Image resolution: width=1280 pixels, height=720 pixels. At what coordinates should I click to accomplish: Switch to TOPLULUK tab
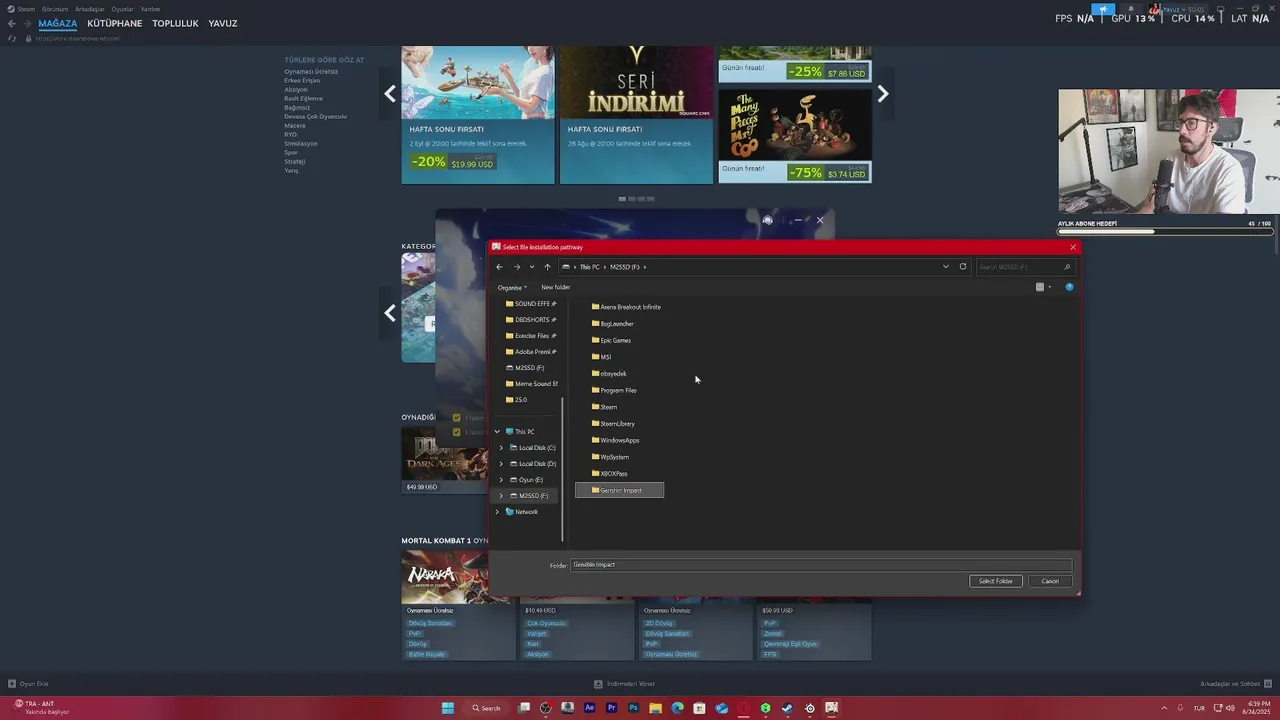click(176, 23)
